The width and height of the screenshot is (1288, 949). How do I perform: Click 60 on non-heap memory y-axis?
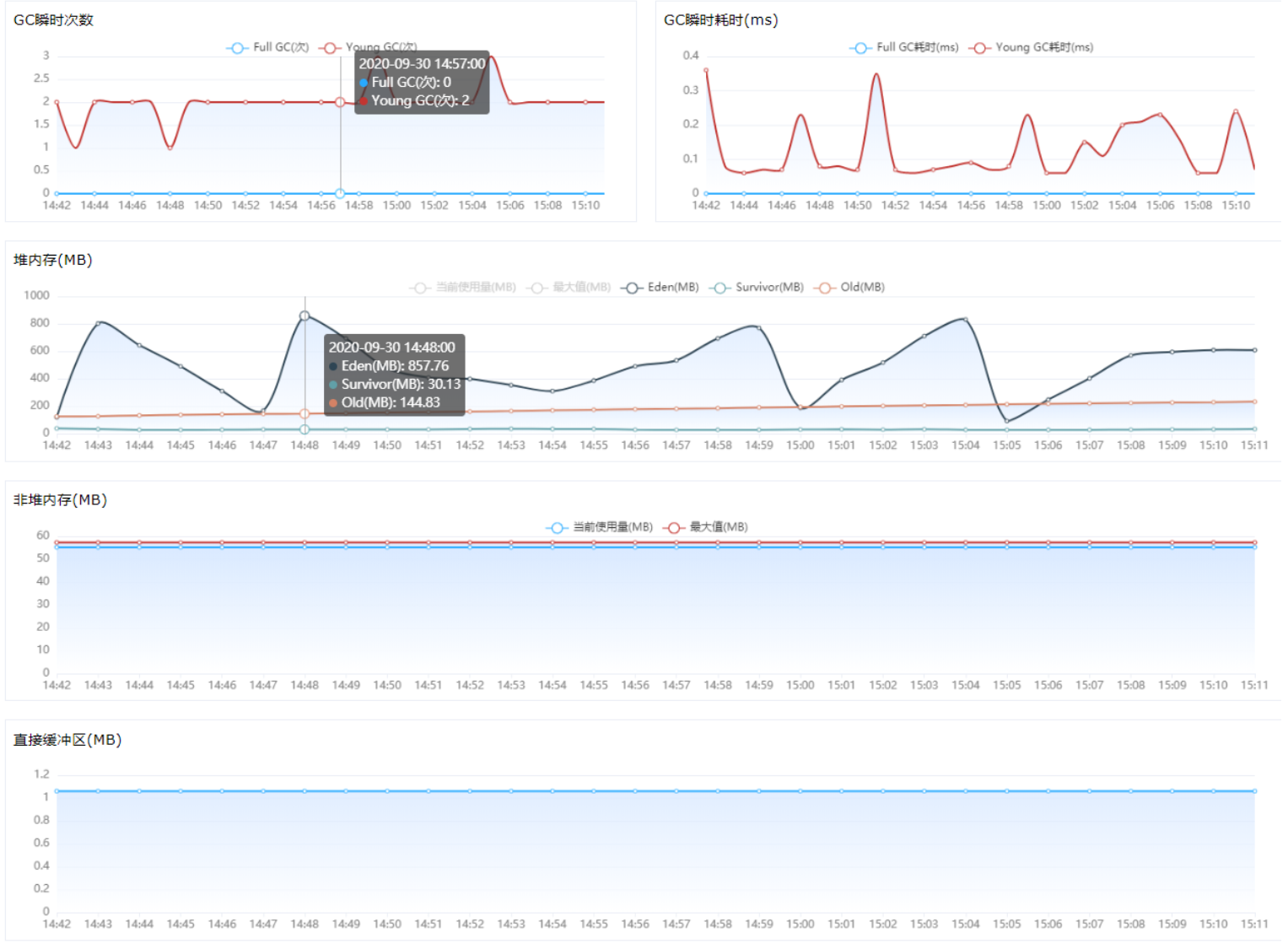click(x=43, y=536)
